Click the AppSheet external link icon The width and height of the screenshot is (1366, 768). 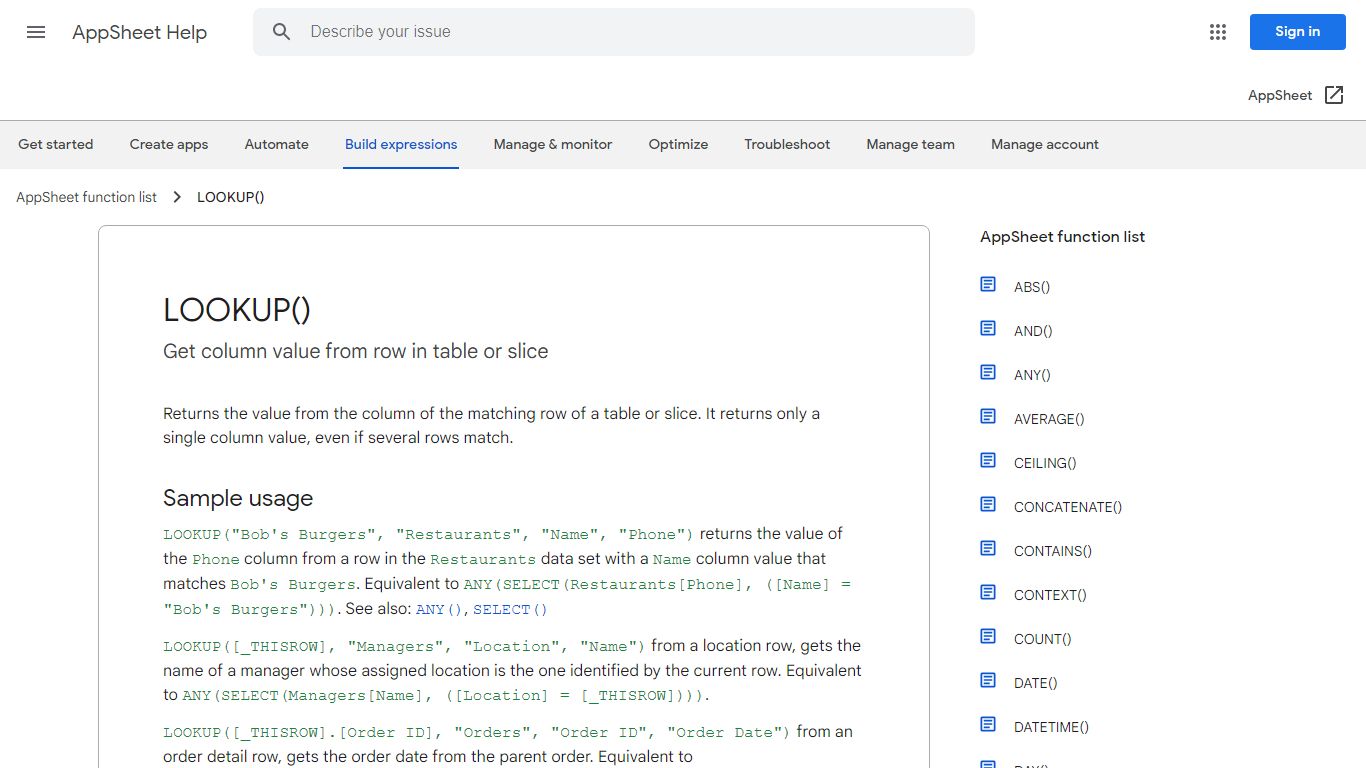tap(1334, 95)
